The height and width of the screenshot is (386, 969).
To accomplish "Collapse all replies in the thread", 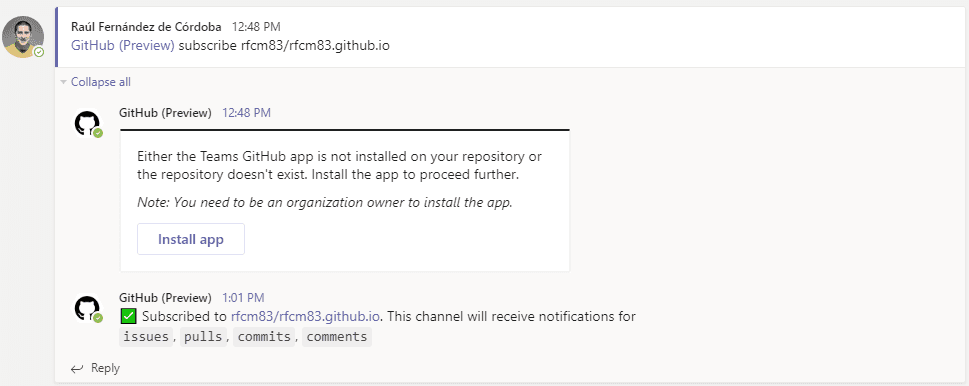I will coord(101,82).
